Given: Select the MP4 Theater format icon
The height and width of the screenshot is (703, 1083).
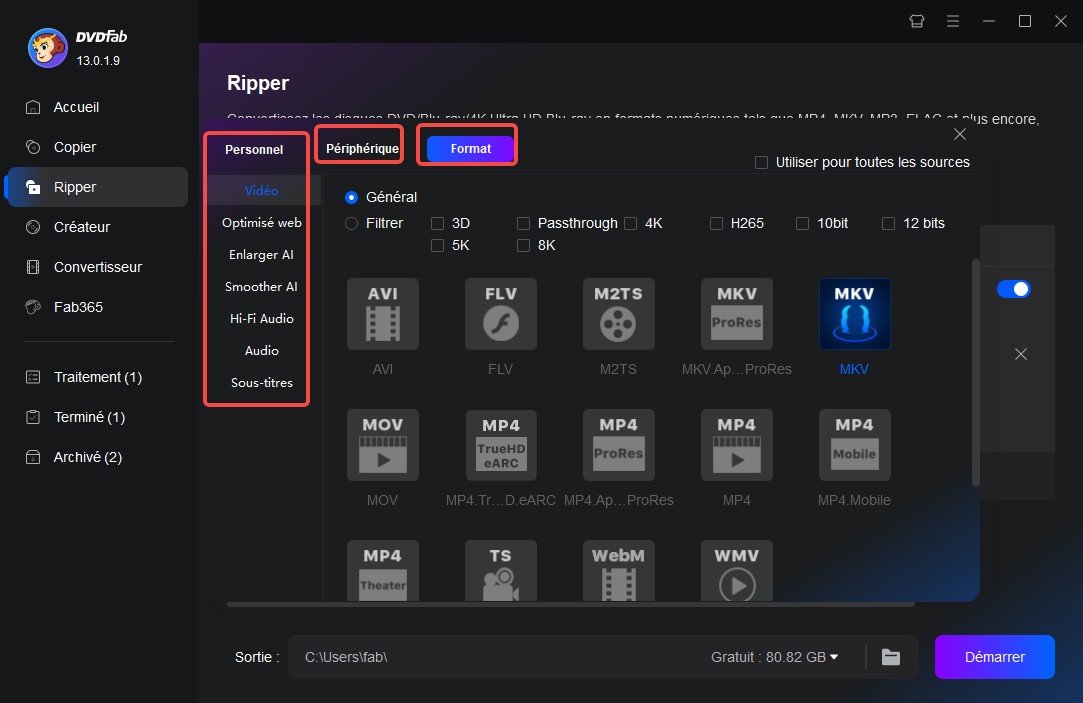Looking at the screenshot, I should 383,570.
